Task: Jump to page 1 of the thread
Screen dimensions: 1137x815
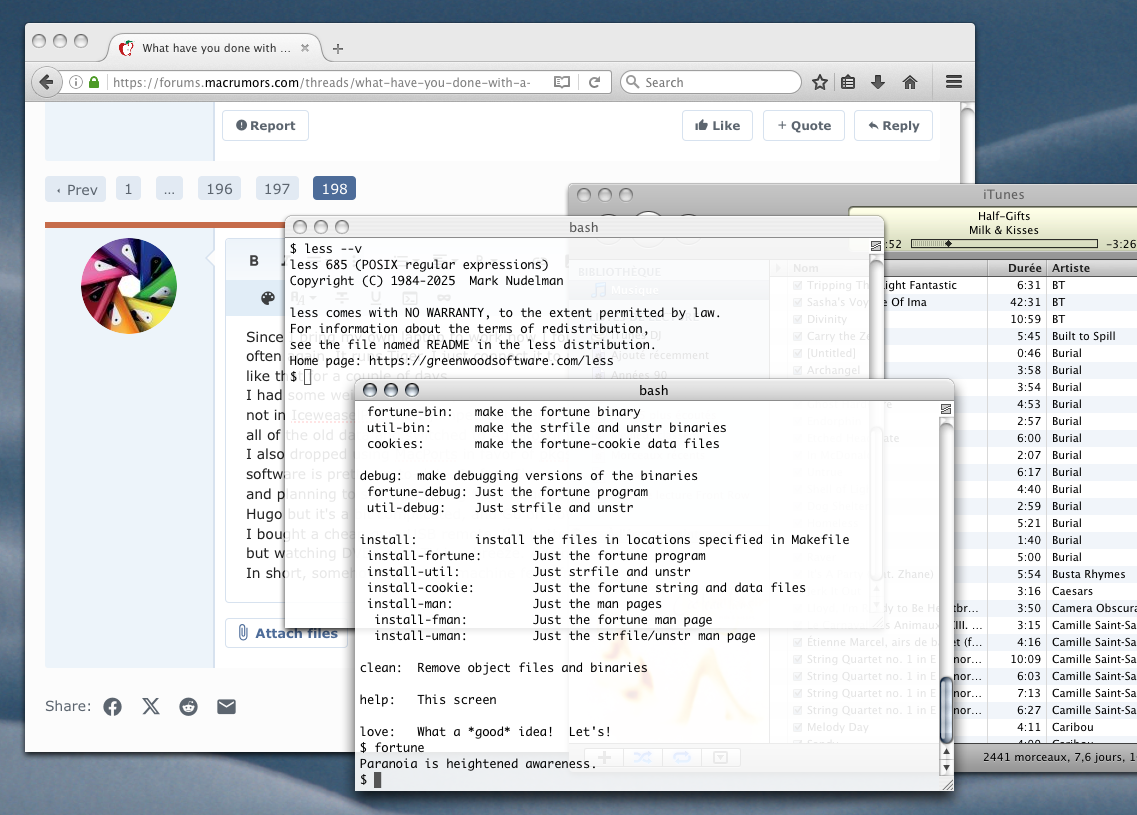Action: click(128, 189)
